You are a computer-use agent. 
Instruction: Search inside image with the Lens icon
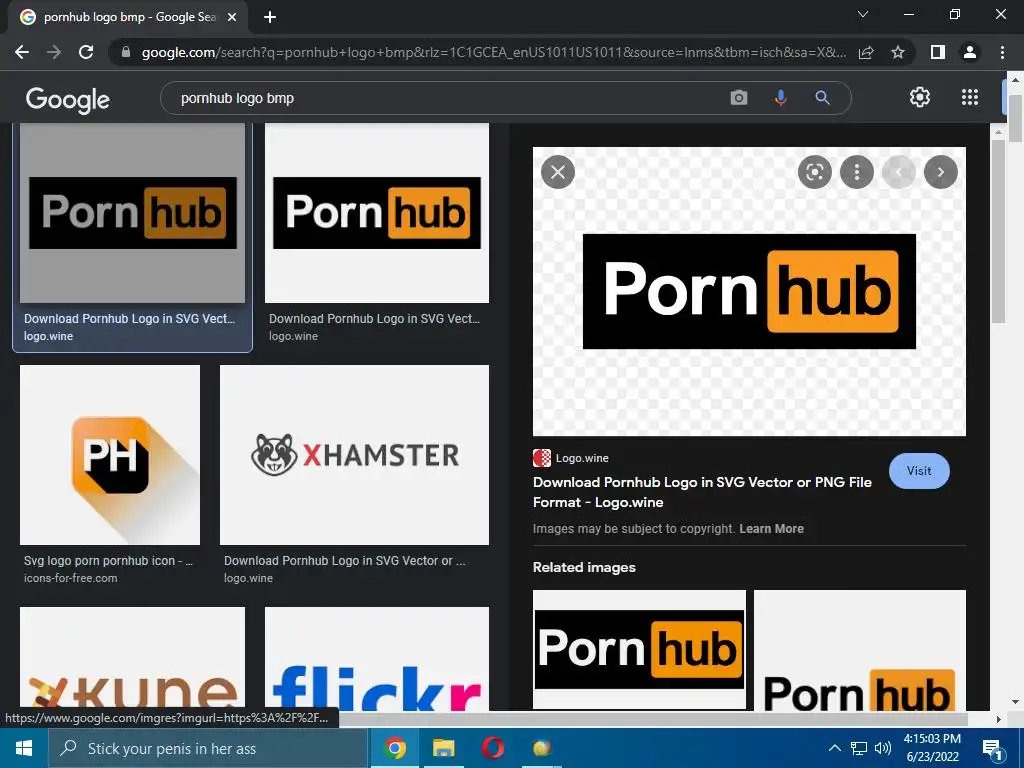tap(814, 172)
